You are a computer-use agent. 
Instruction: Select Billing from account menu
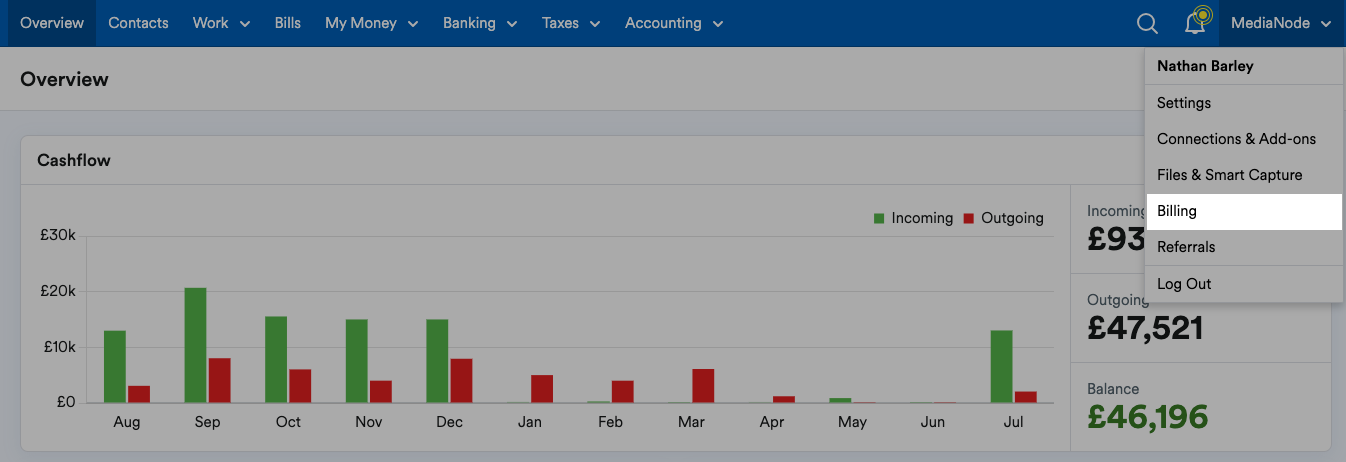point(1177,211)
